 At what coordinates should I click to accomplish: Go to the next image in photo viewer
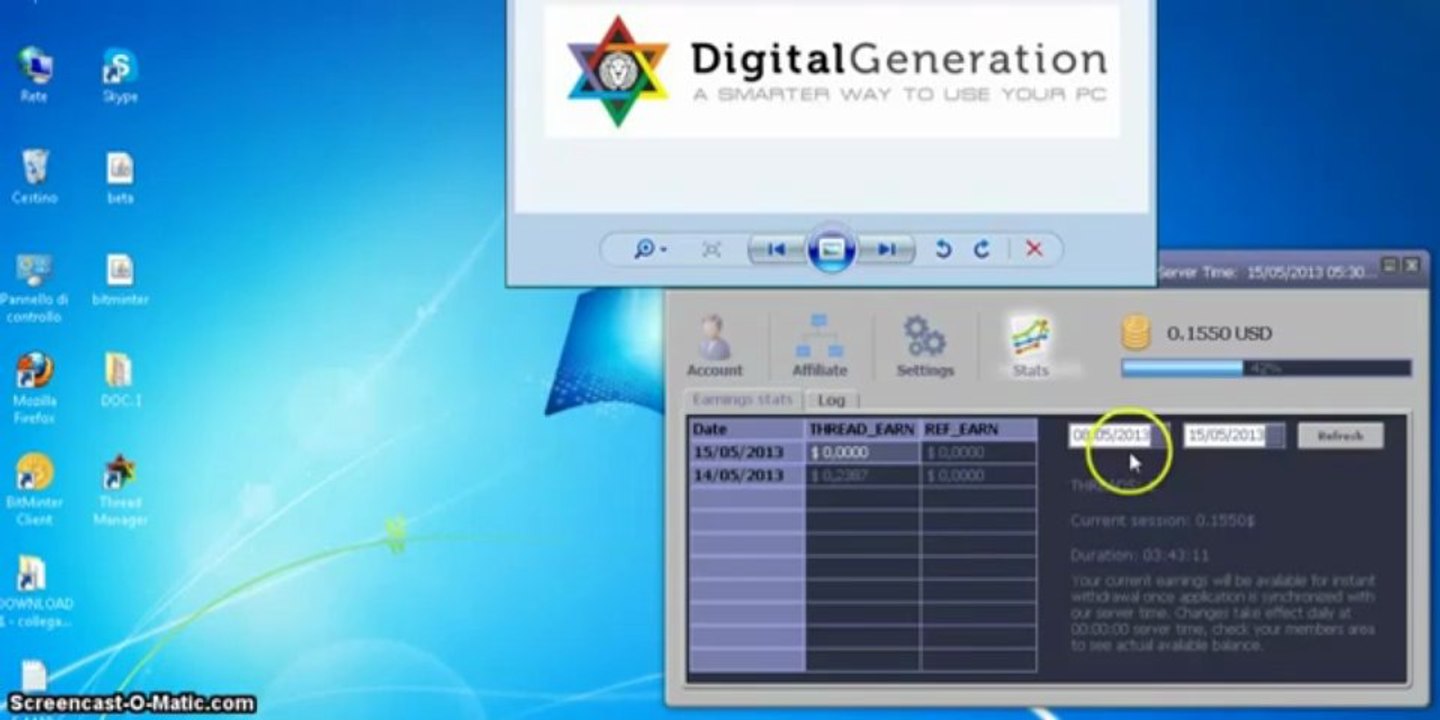pyautogui.click(x=887, y=249)
